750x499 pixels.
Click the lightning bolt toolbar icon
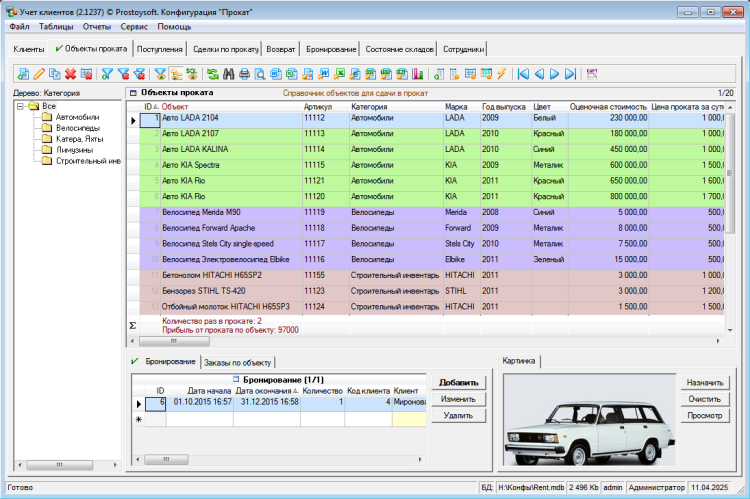click(x=501, y=74)
